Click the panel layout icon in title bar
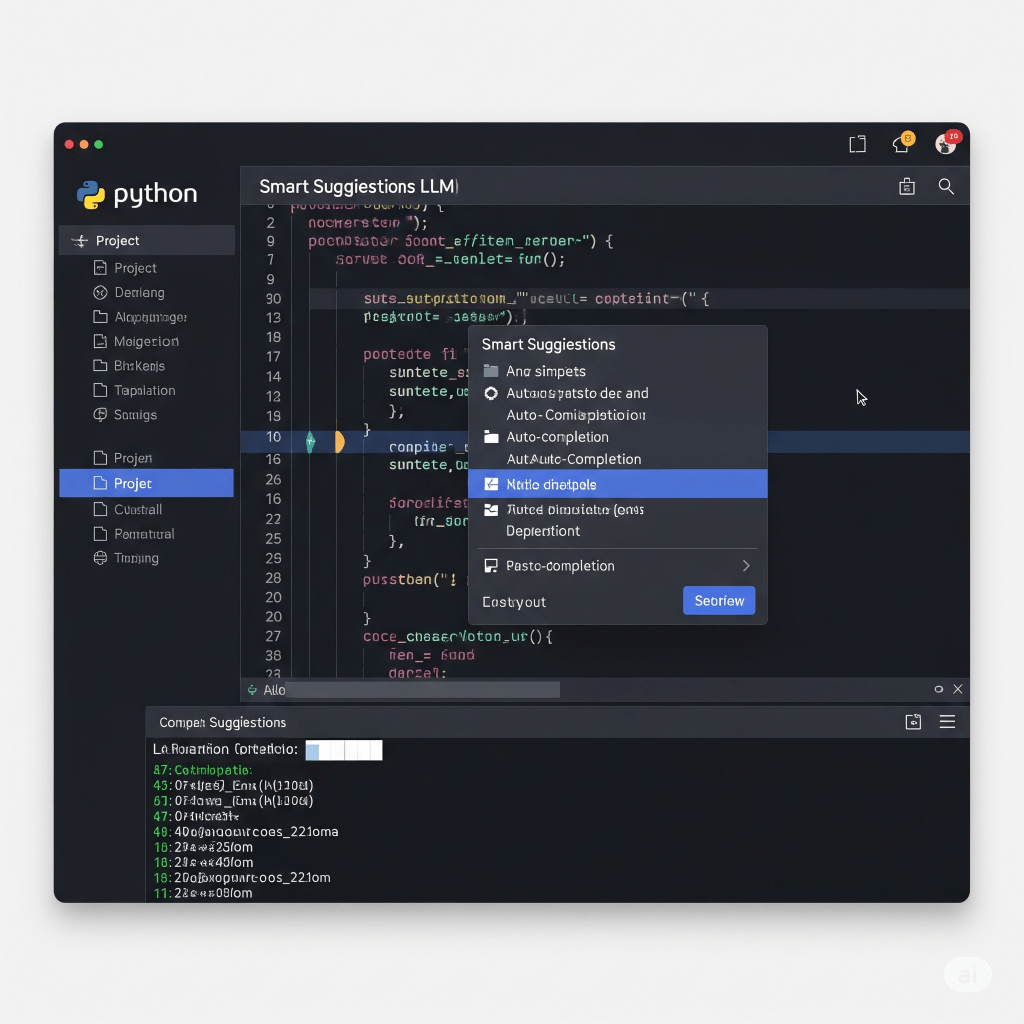The width and height of the screenshot is (1024, 1024). point(857,144)
